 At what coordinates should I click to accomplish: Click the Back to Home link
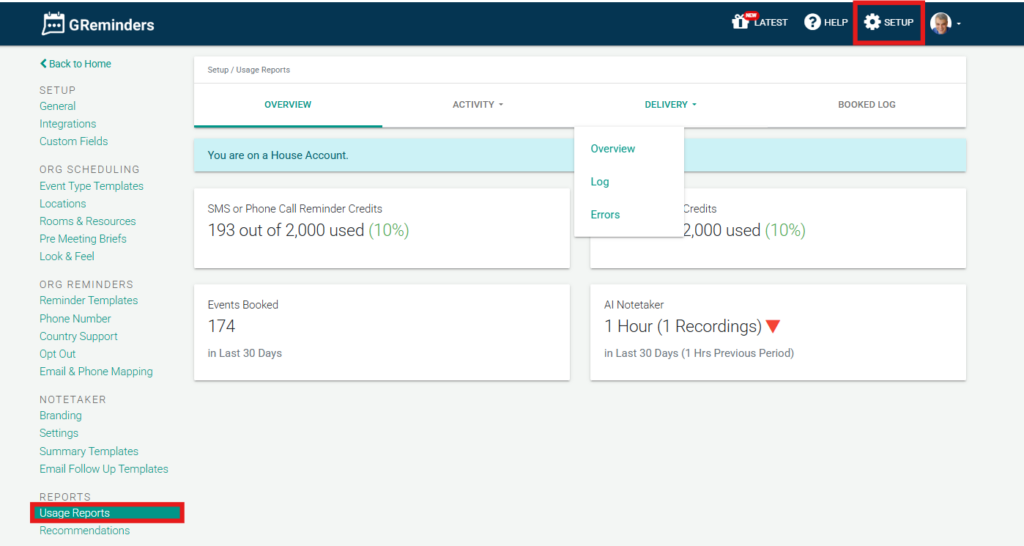(x=75, y=64)
